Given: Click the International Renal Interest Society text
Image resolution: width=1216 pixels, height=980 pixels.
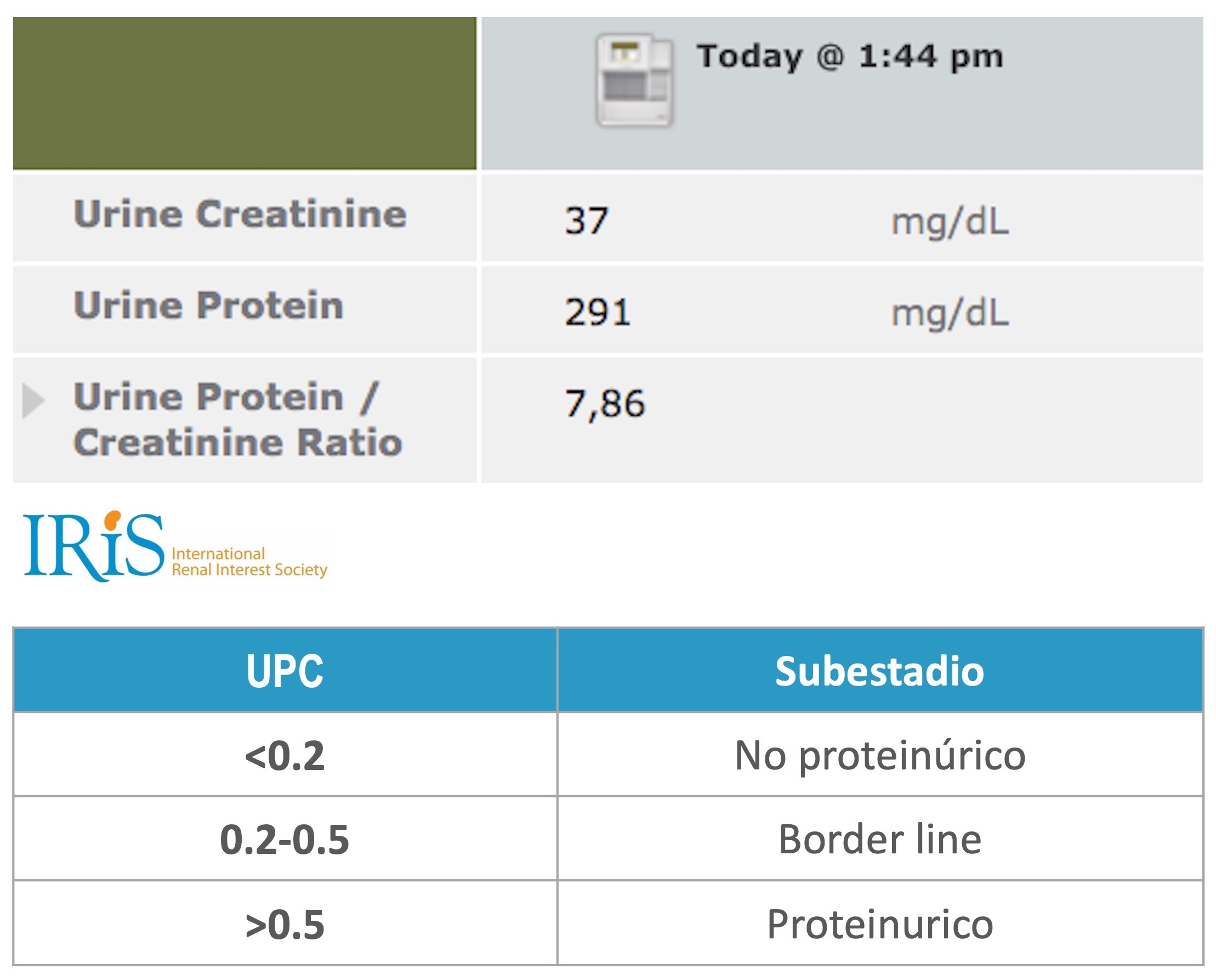Looking at the screenshot, I should point(249,562).
